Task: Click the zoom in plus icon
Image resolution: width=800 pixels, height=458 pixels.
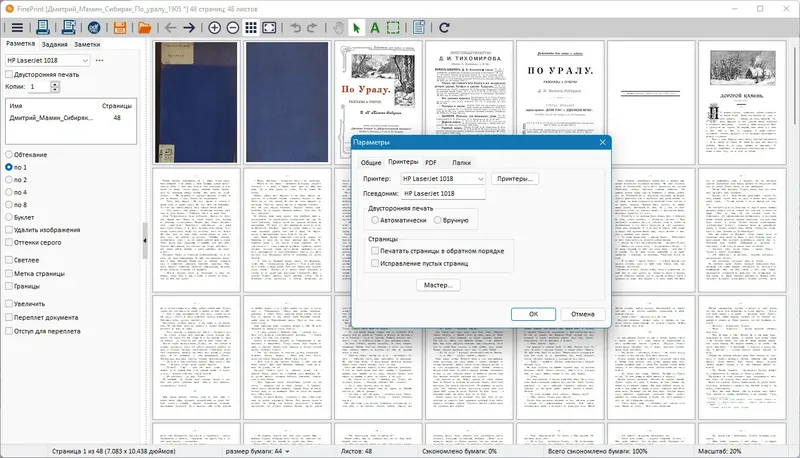Action: pyautogui.click(x=215, y=28)
